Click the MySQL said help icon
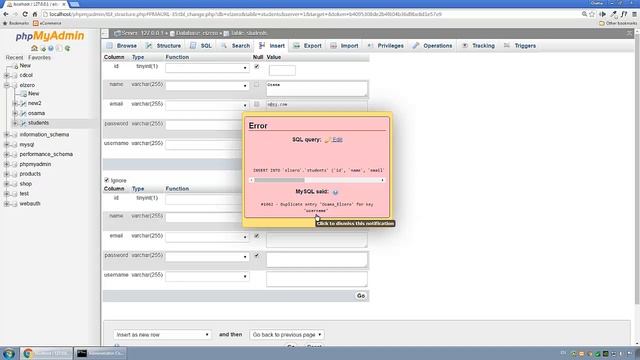Viewport: 640px width, 360px height. (x=335, y=192)
